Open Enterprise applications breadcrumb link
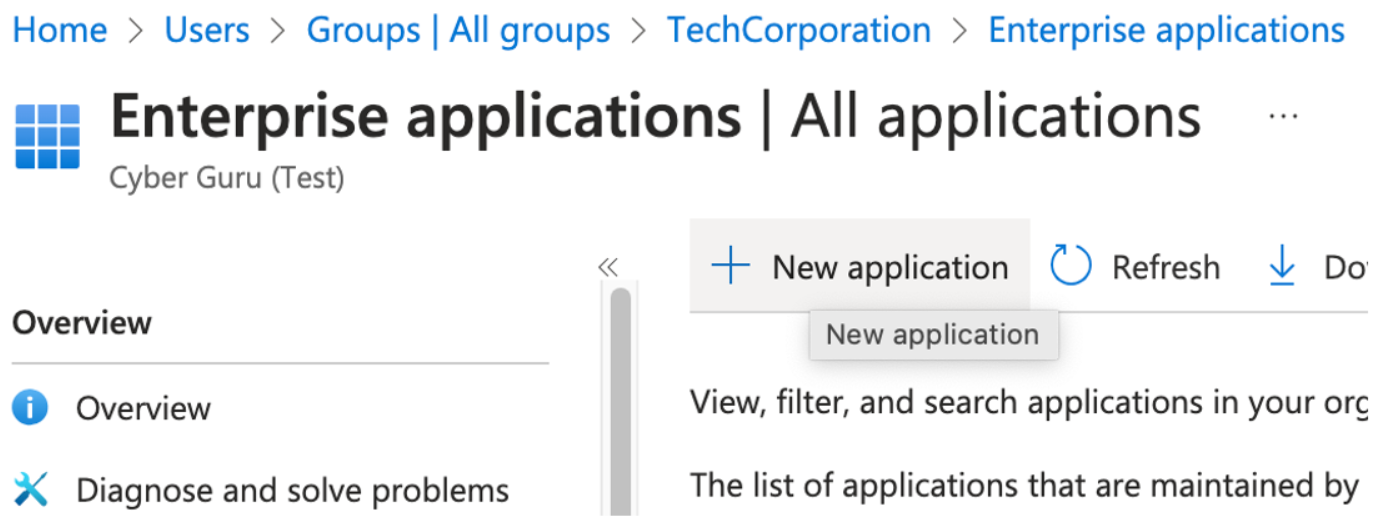This screenshot has width=1388, height=525. pyautogui.click(x=1166, y=30)
